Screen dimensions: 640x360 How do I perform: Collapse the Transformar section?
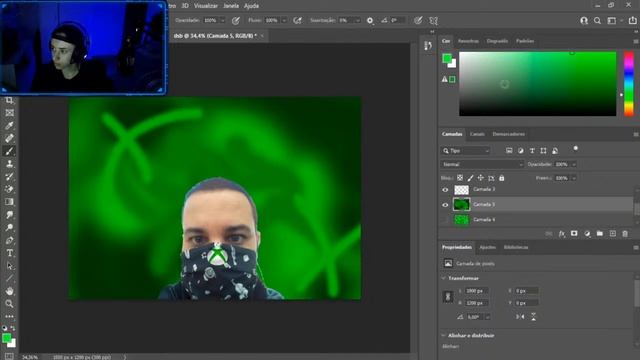pyautogui.click(x=444, y=278)
